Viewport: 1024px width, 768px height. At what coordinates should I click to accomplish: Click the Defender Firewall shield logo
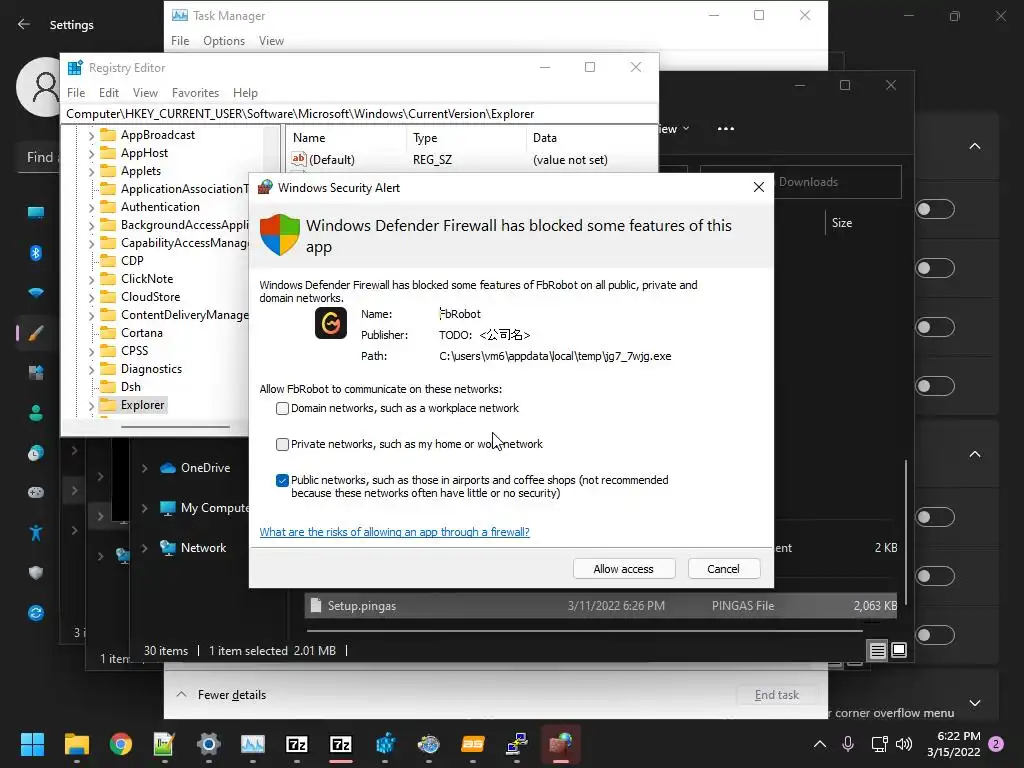tap(280, 234)
